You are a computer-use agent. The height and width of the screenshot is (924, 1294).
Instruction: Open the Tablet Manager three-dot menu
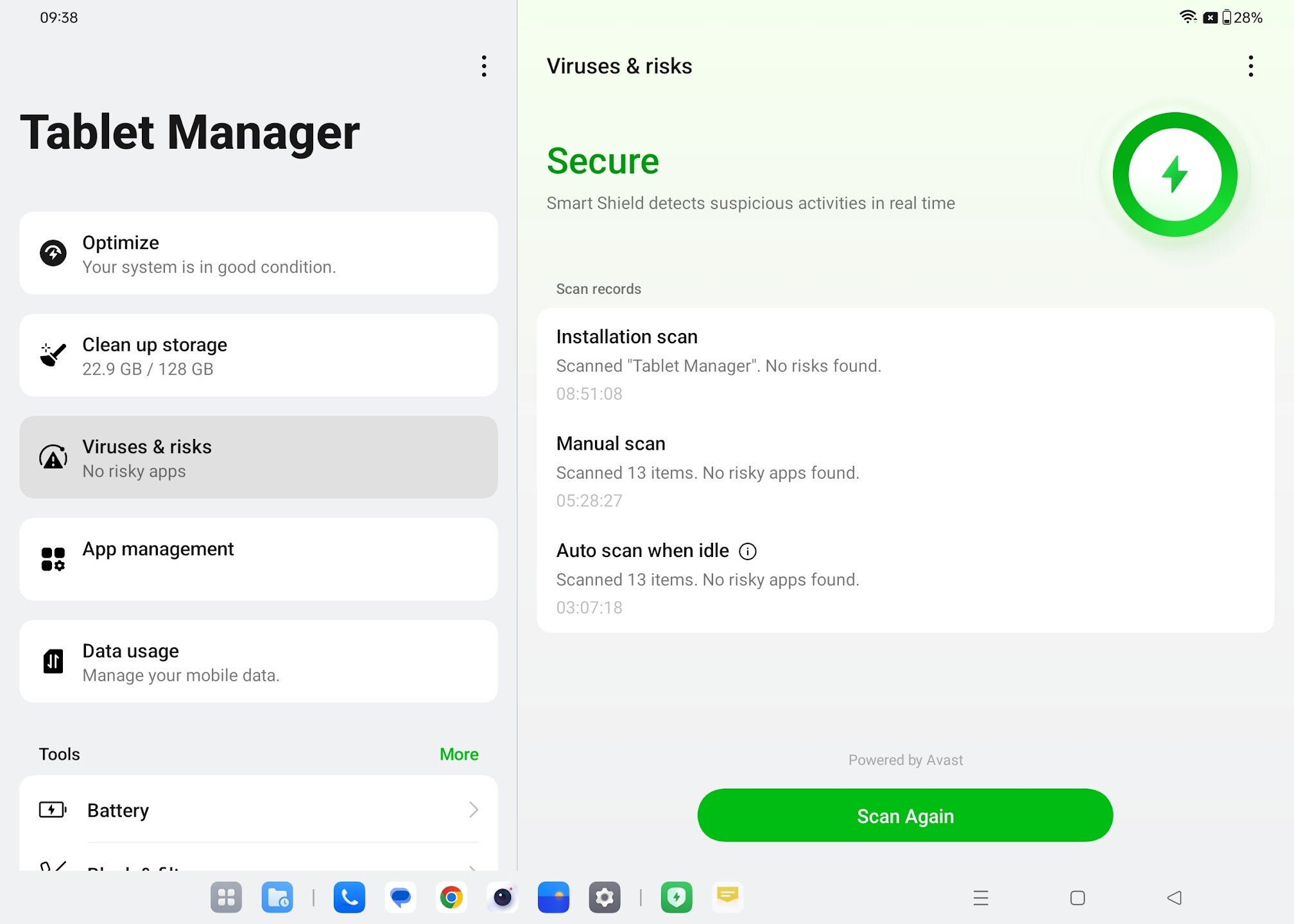click(x=484, y=66)
